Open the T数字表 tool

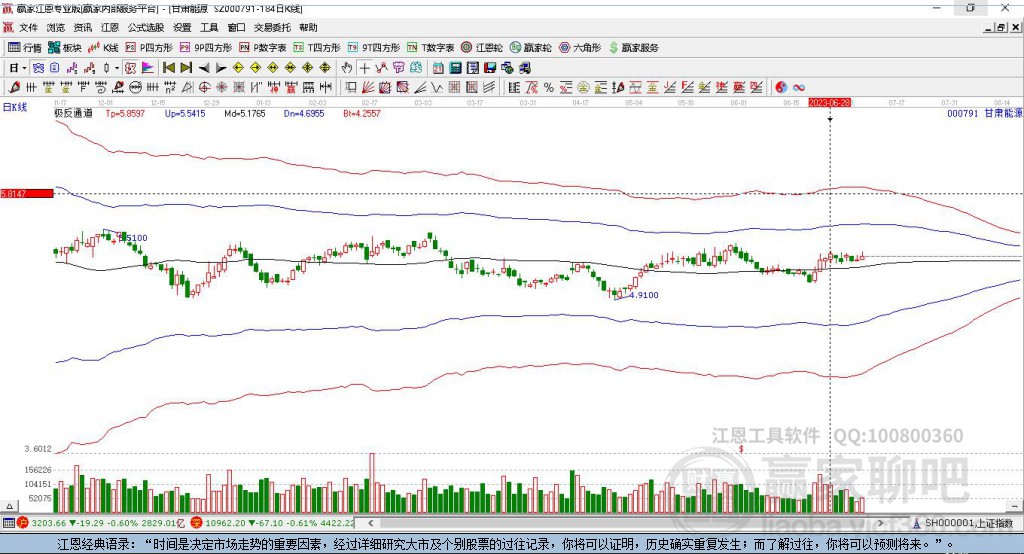tap(430, 48)
